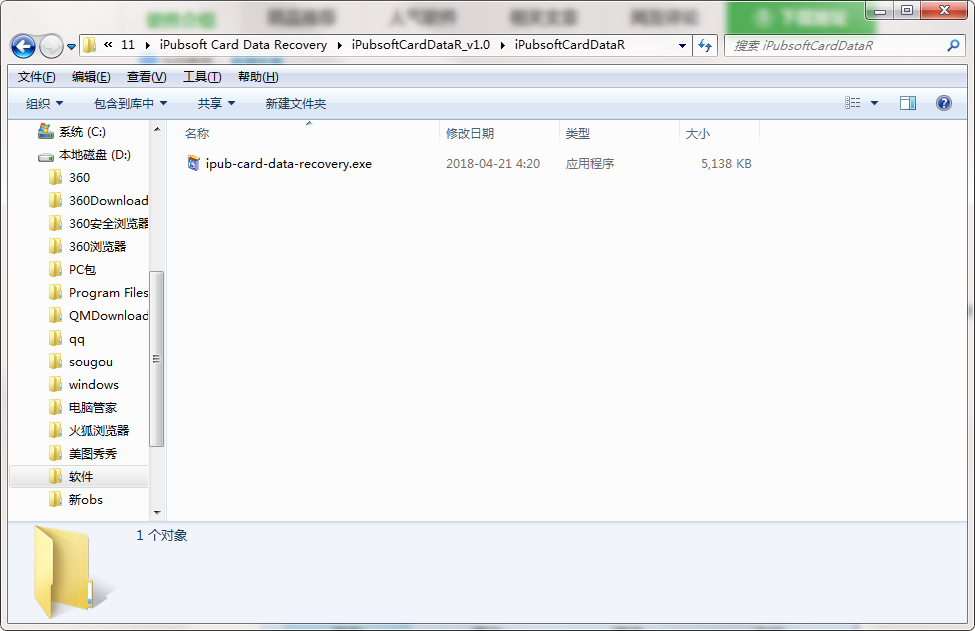
Task: Click the ipub-card-data-recovery.exe application icon
Action: tap(193, 164)
